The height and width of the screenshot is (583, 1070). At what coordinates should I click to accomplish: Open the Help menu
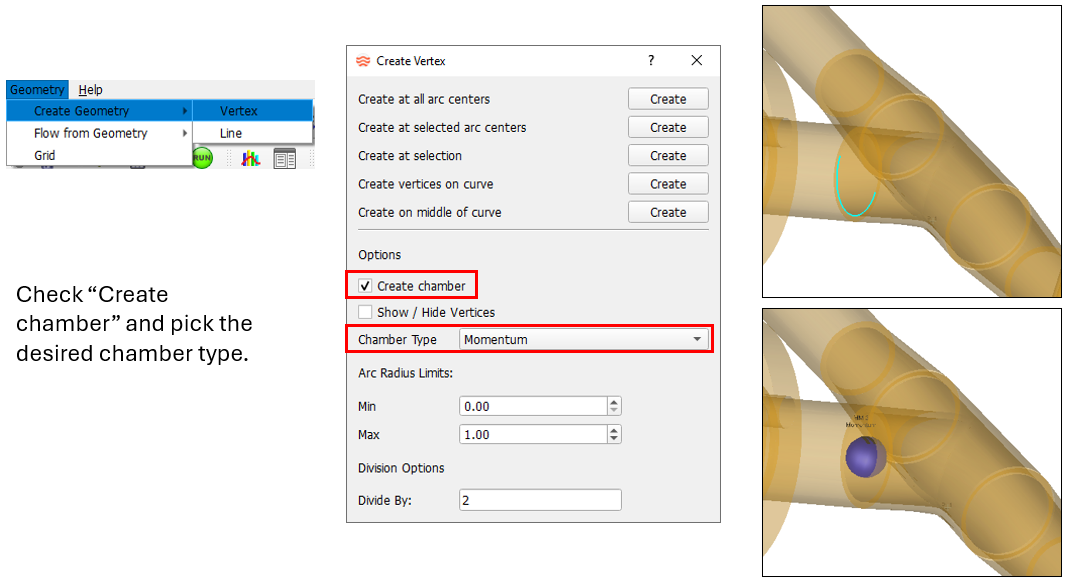point(90,89)
